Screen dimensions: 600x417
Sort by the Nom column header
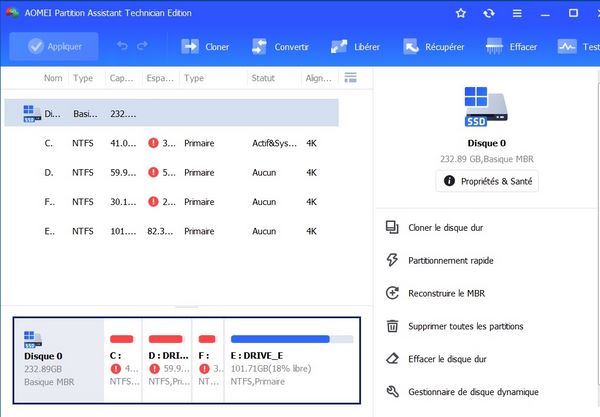pyautogui.click(x=53, y=78)
